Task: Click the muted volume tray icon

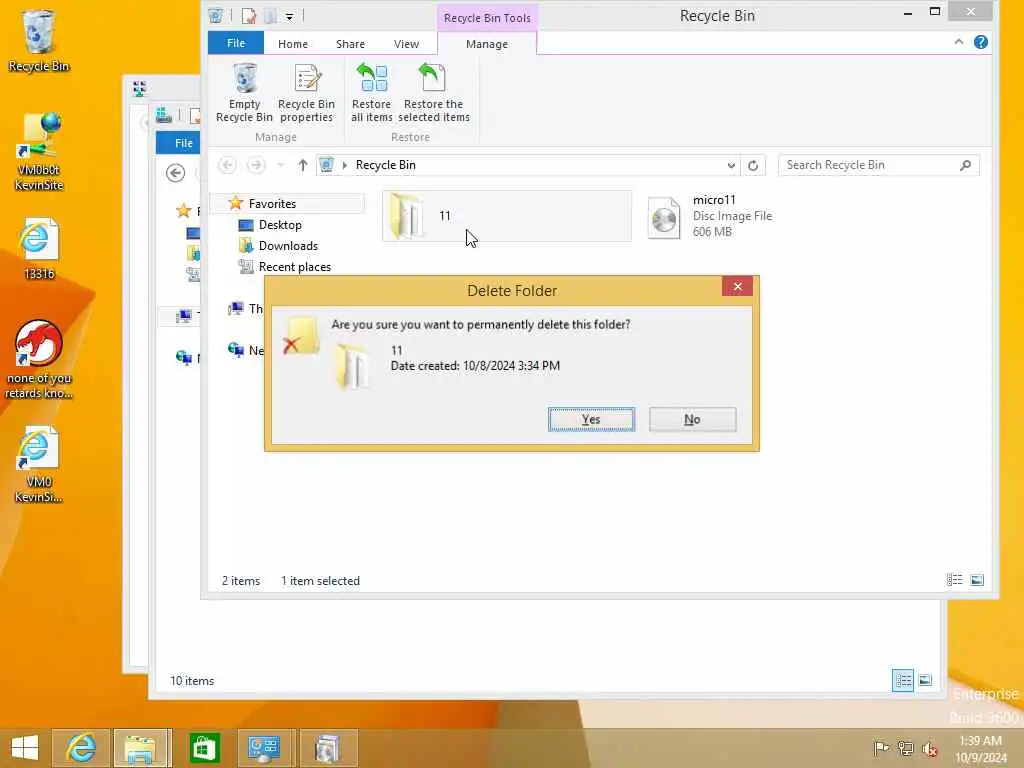Action: [x=930, y=748]
